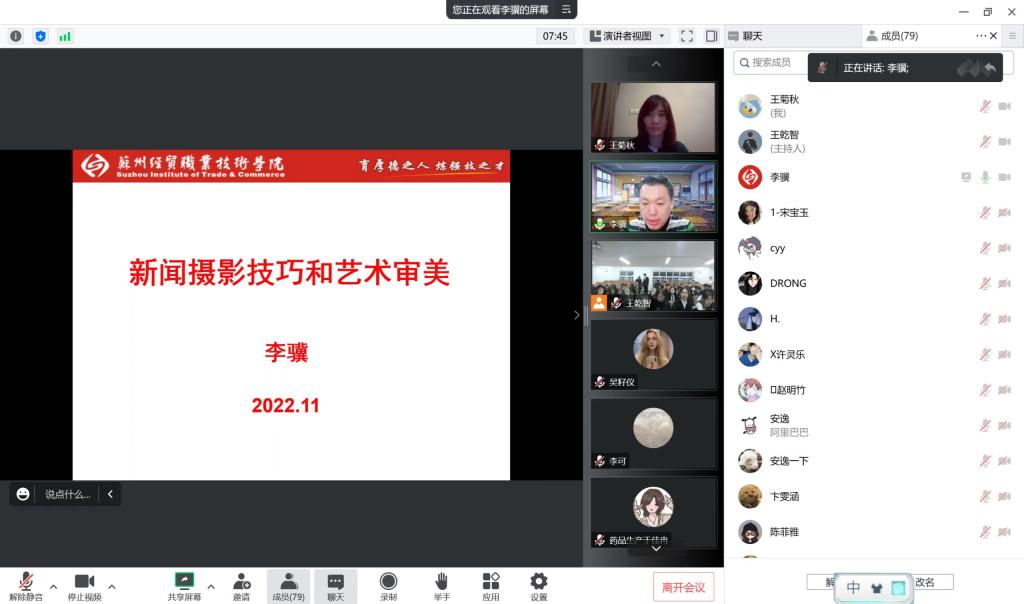Click the 邀请 invite icon

coord(242,585)
